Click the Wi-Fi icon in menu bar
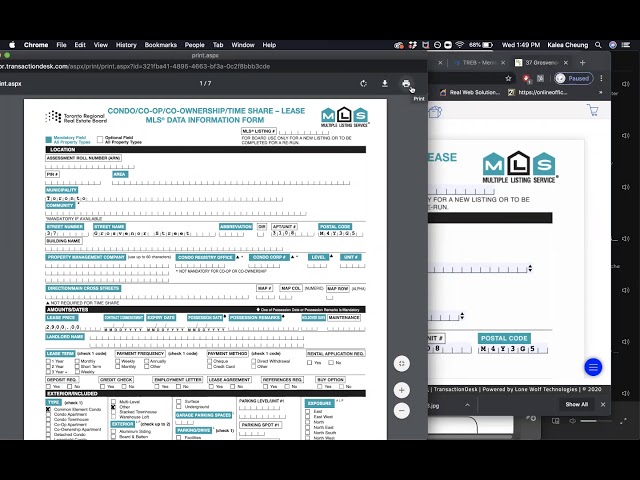Screen dimensions: 640x480 click(460, 45)
